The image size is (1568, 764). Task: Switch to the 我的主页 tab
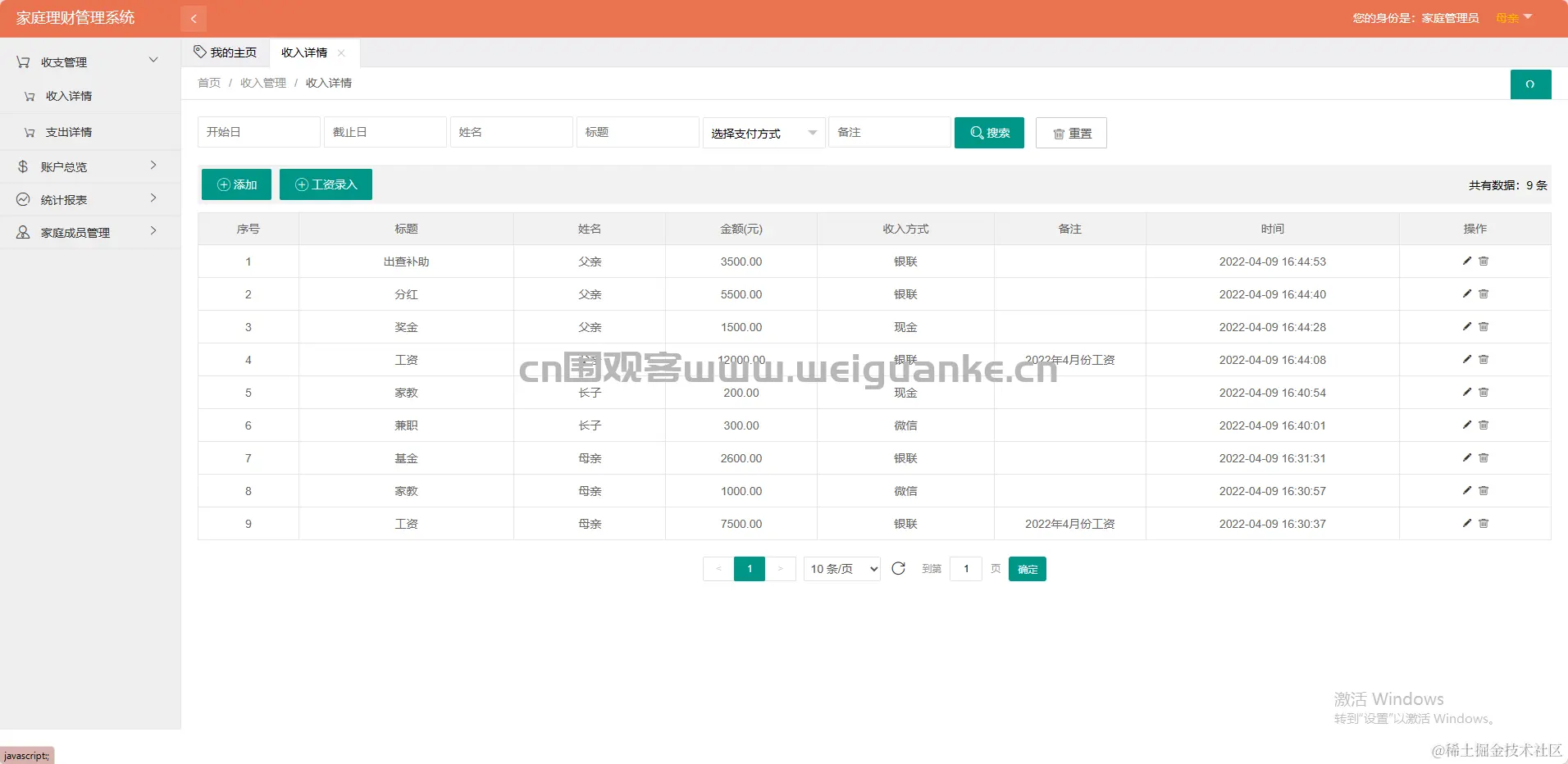click(226, 52)
